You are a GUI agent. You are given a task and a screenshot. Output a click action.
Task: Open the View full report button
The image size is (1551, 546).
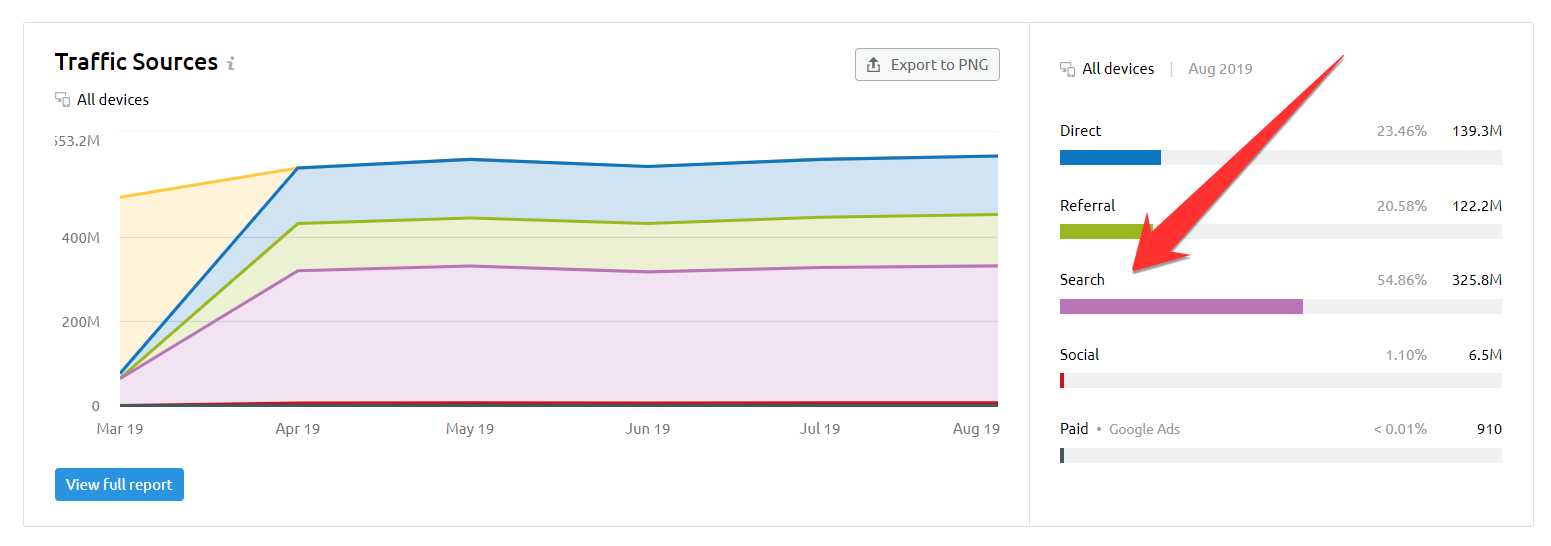(119, 485)
